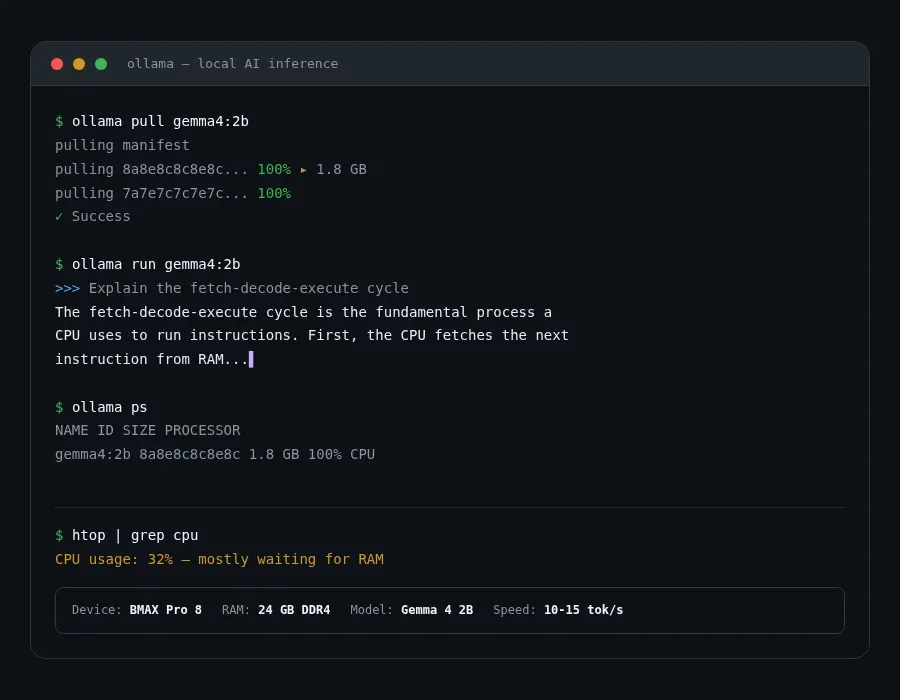Click the command 'ollama ps'
This screenshot has height=700, width=900.
110,407
